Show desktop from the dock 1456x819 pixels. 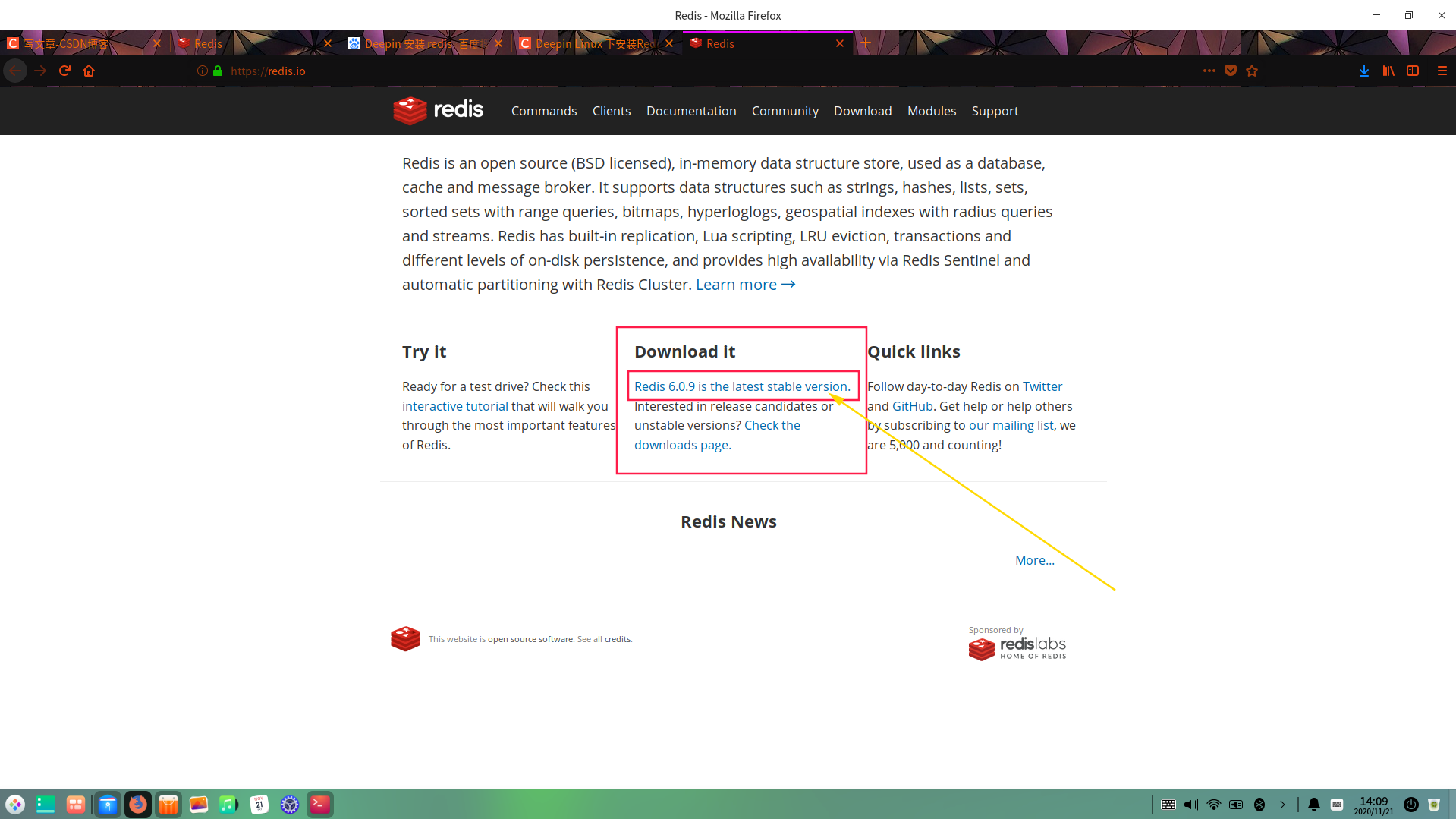point(46,805)
